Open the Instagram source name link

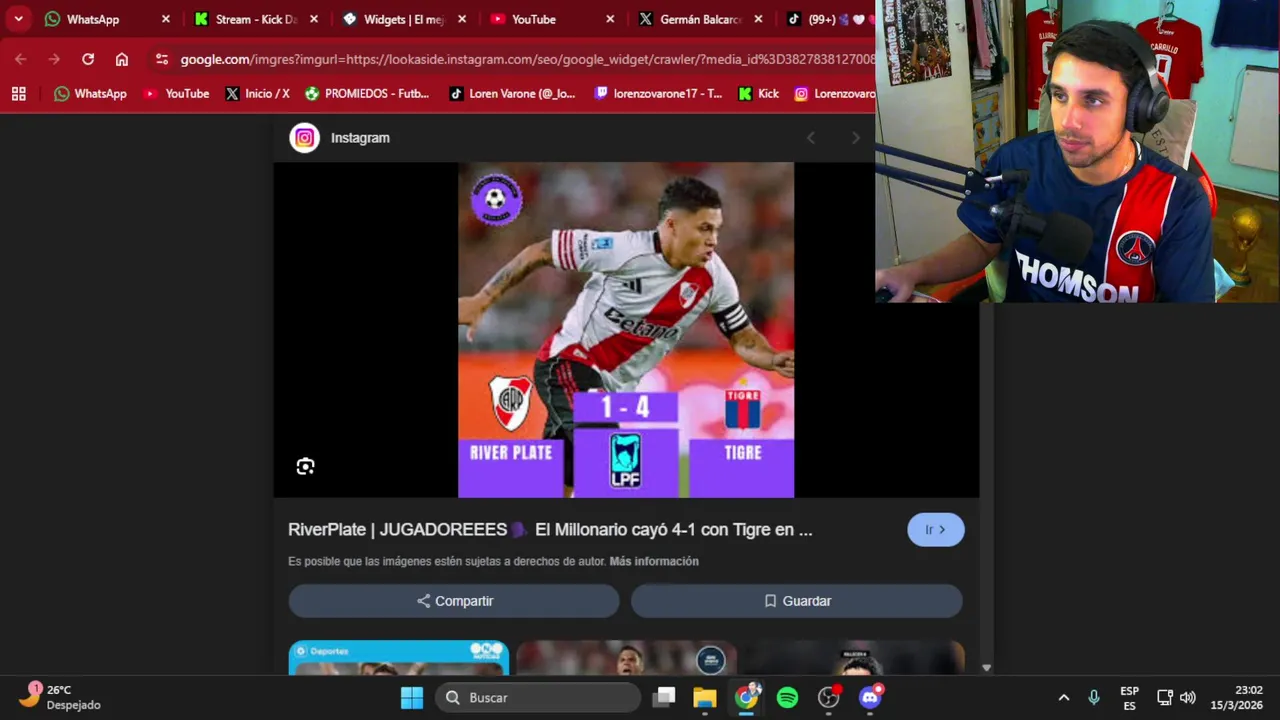coord(360,138)
